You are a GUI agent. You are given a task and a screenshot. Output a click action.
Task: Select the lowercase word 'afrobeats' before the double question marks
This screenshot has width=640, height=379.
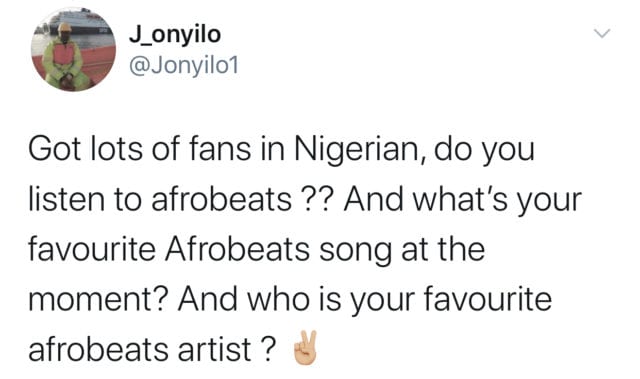click(x=222, y=200)
